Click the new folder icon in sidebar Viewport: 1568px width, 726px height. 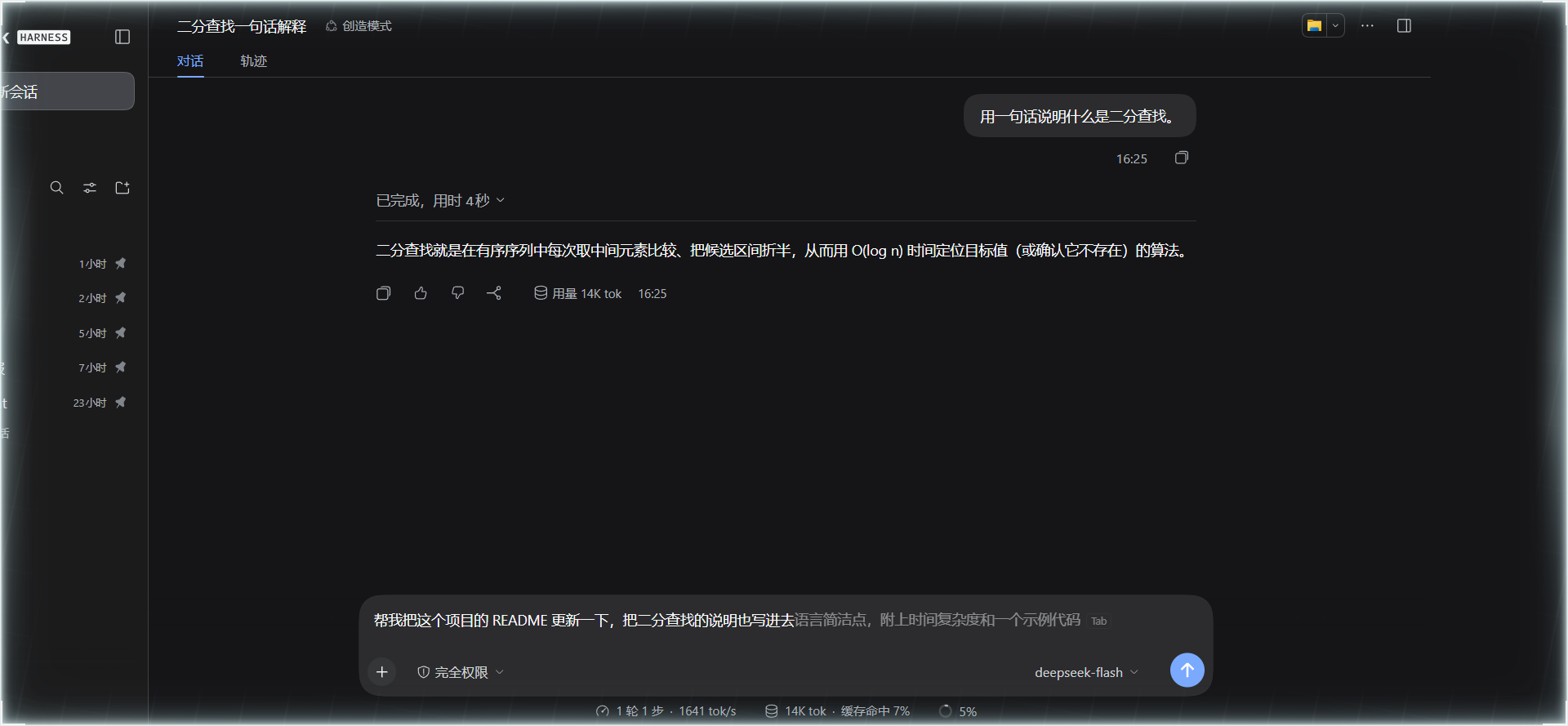(122, 188)
